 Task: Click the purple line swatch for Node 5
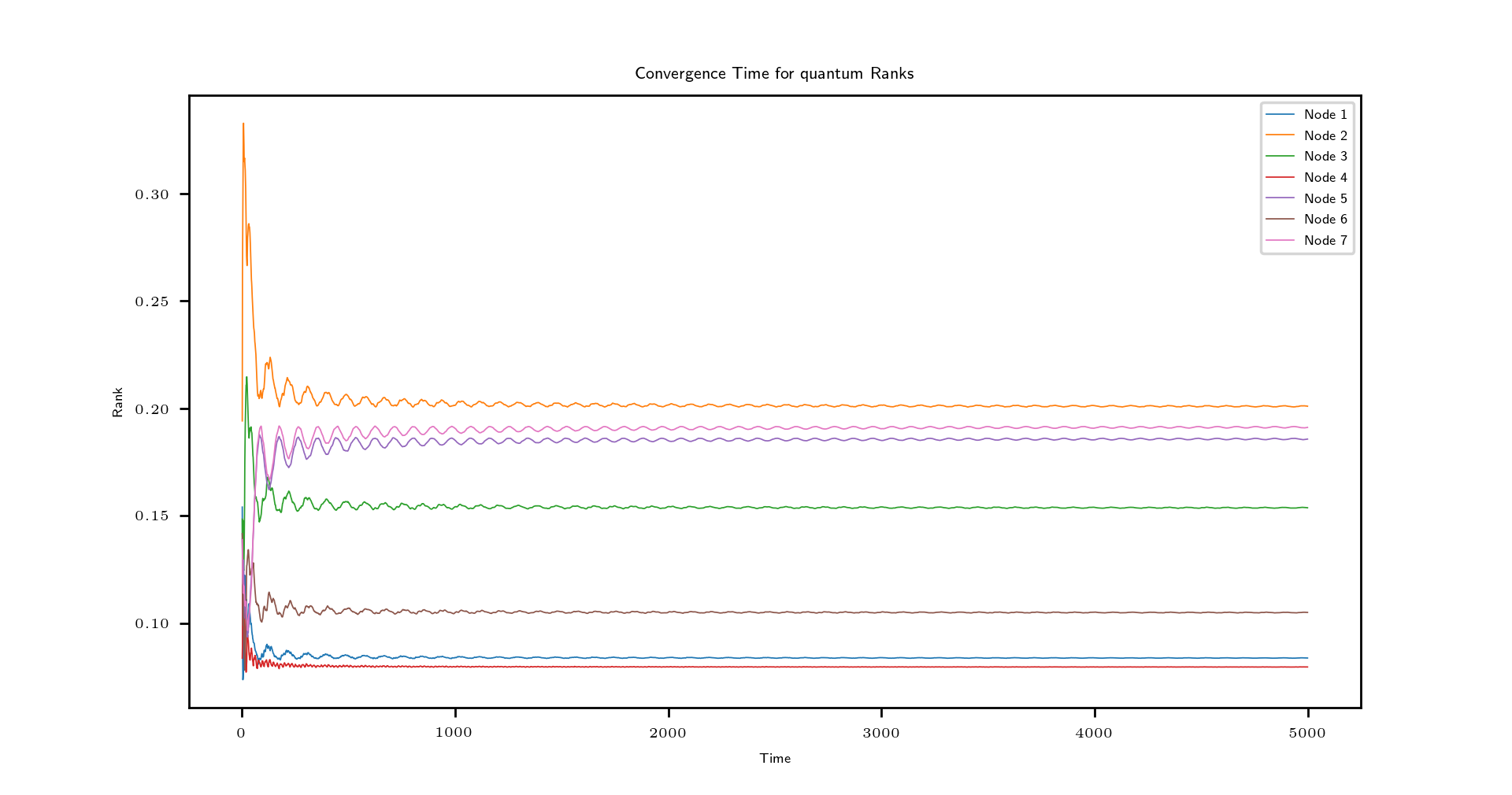coord(1280,198)
